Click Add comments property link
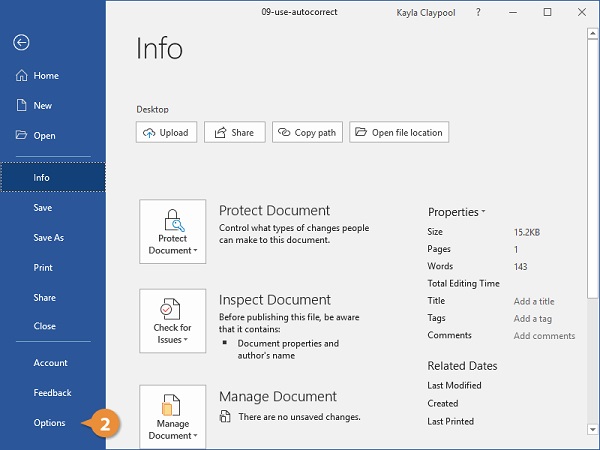 click(x=544, y=336)
